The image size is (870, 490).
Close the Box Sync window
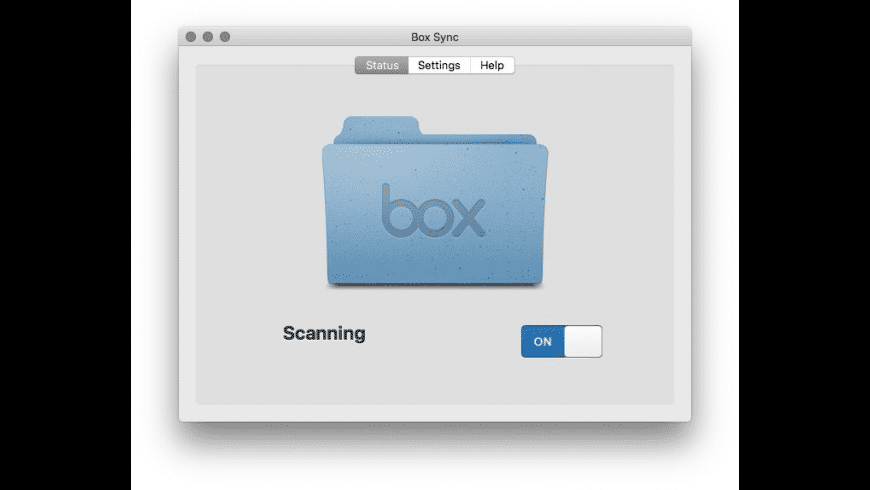point(191,37)
